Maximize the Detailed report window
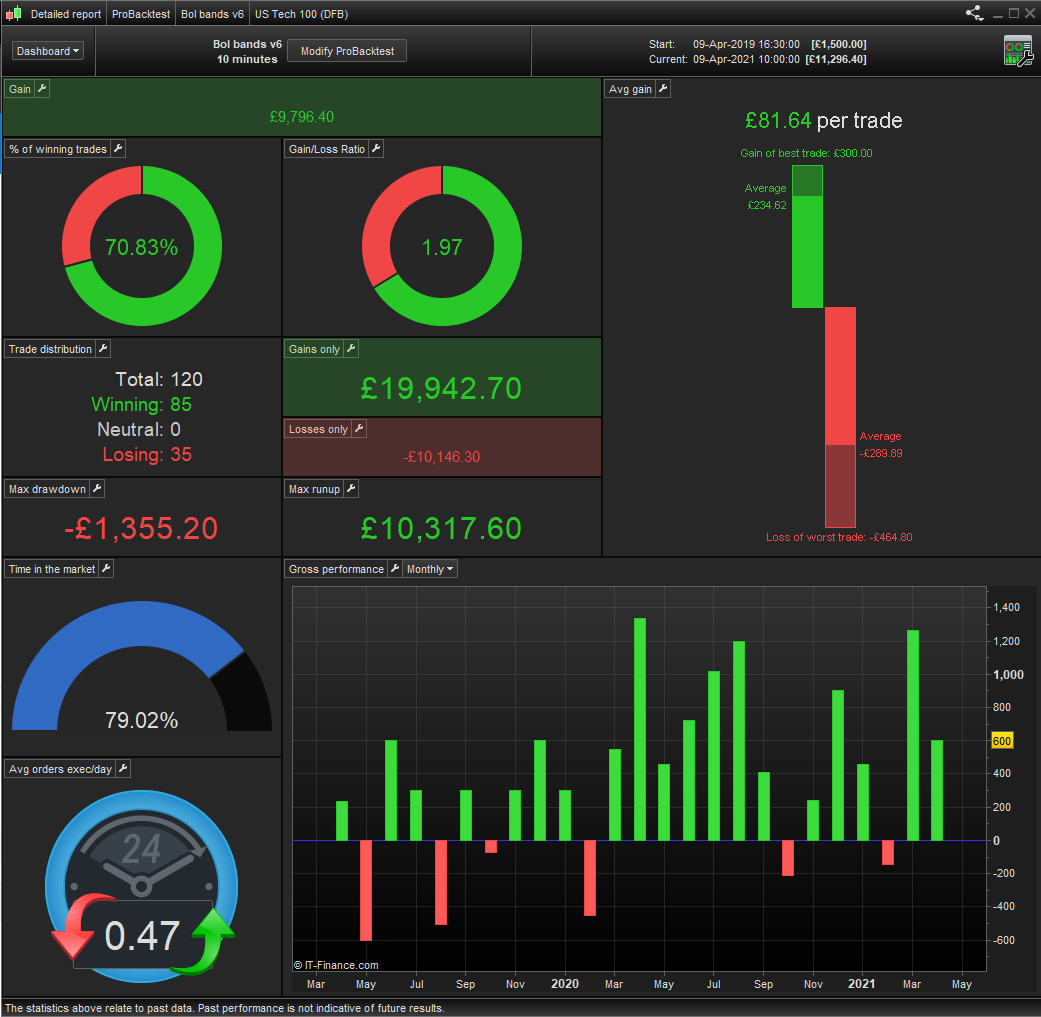Viewport: 1041px width, 1017px height. [1014, 13]
